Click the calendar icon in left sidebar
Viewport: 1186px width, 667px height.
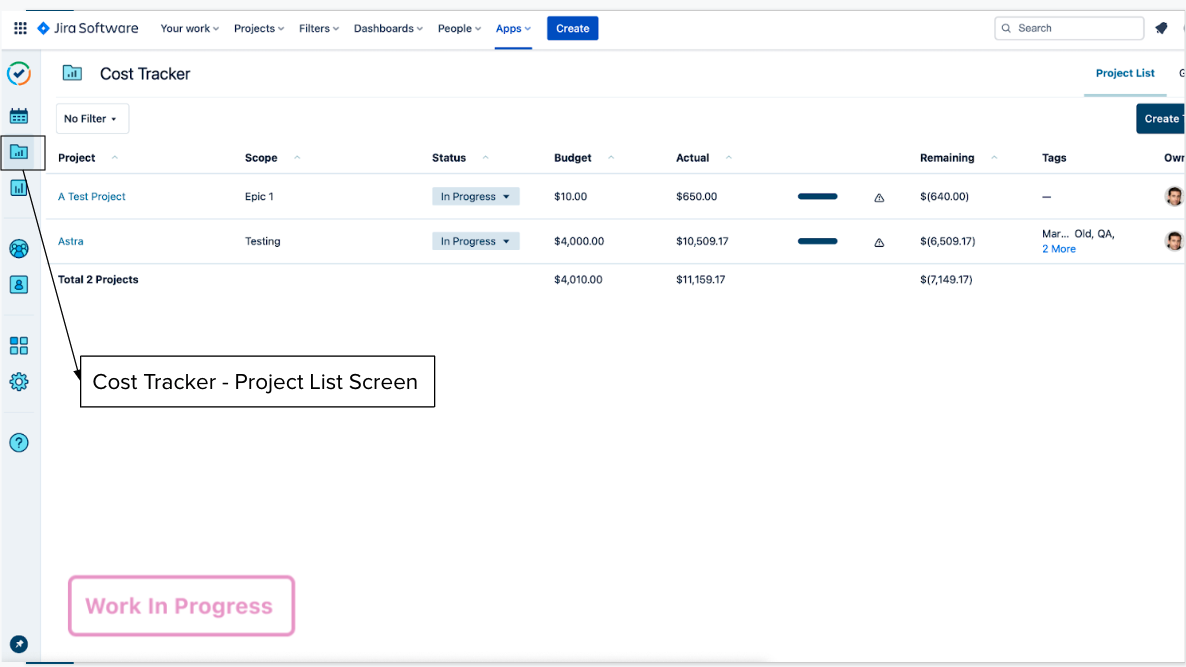tap(19, 116)
